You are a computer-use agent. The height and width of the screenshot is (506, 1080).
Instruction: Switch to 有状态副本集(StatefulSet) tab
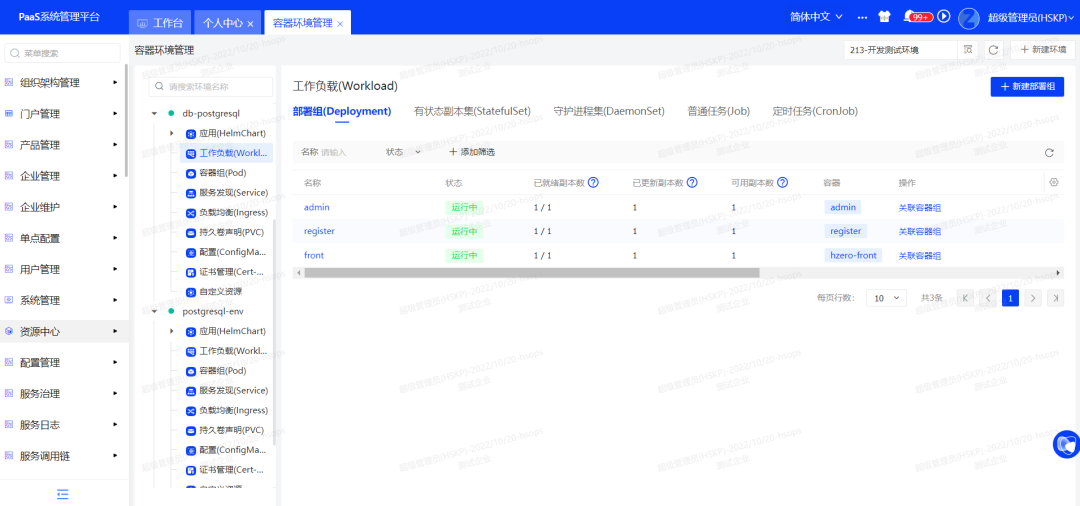pos(472,111)
